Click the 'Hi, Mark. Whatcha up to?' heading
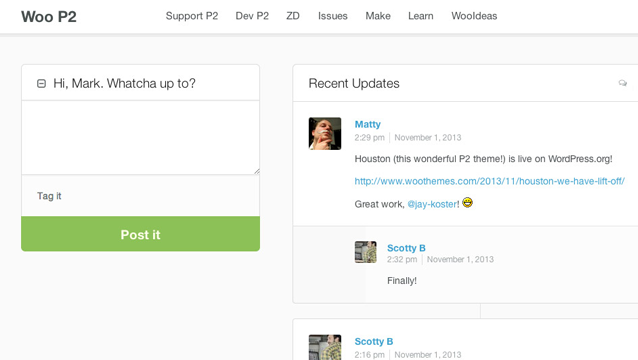Viewport: 638px width, 360px height. (124, 83)
